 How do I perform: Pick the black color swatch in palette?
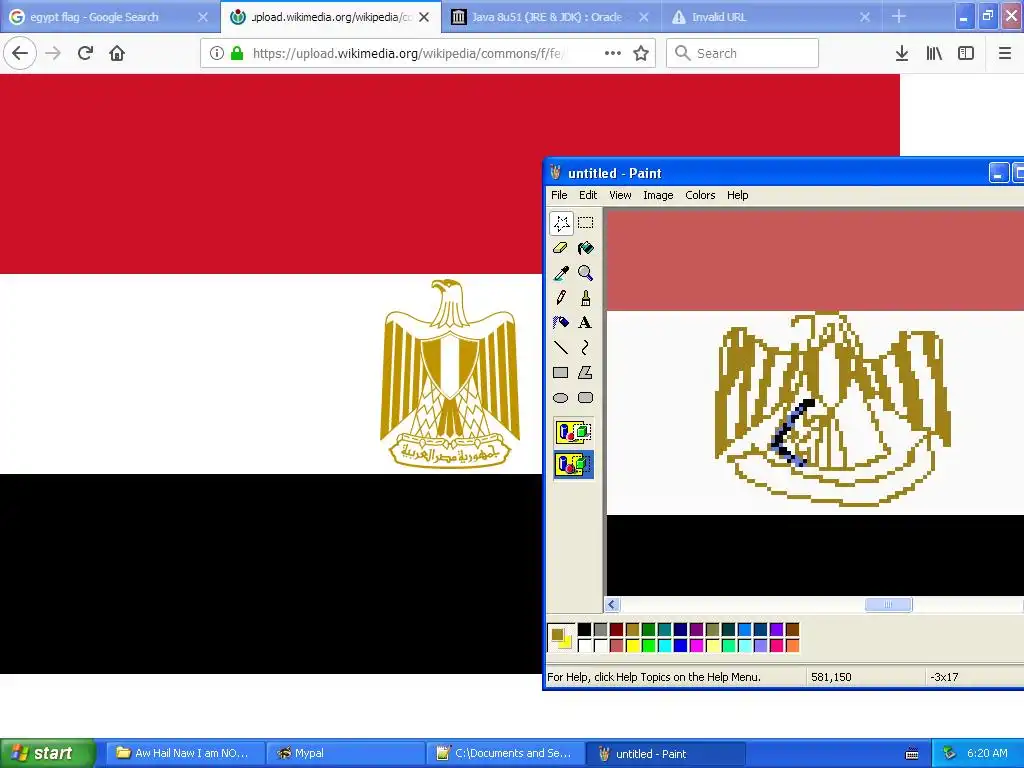pyautogui.click(x=584, y=630)
